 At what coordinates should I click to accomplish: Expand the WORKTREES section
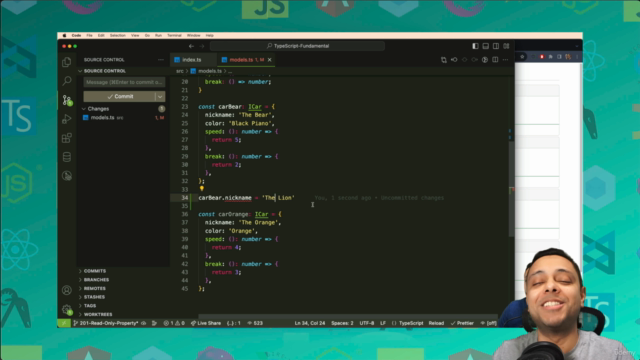pyautogui.click(x=98, y=314)
